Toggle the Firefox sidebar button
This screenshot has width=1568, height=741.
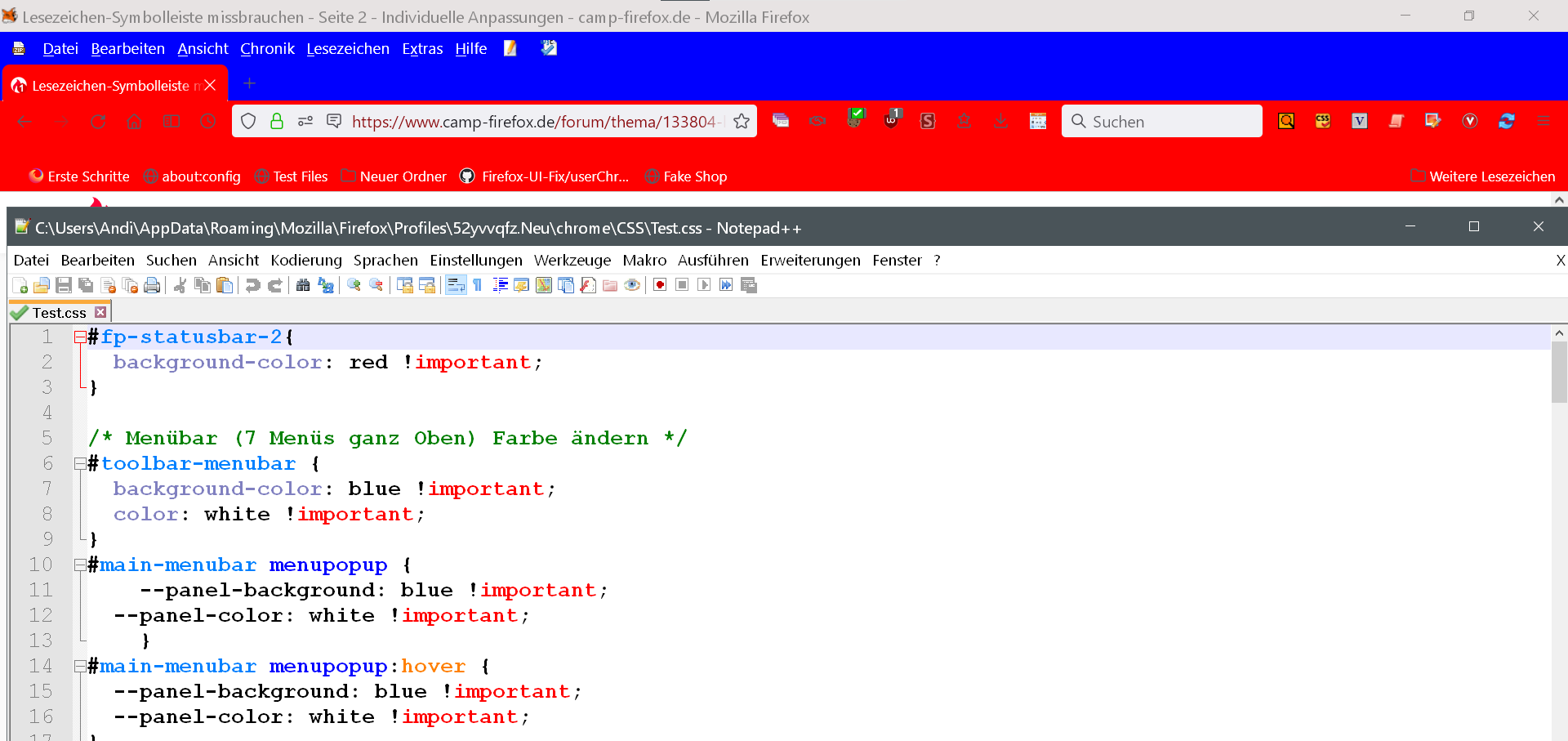171,122
